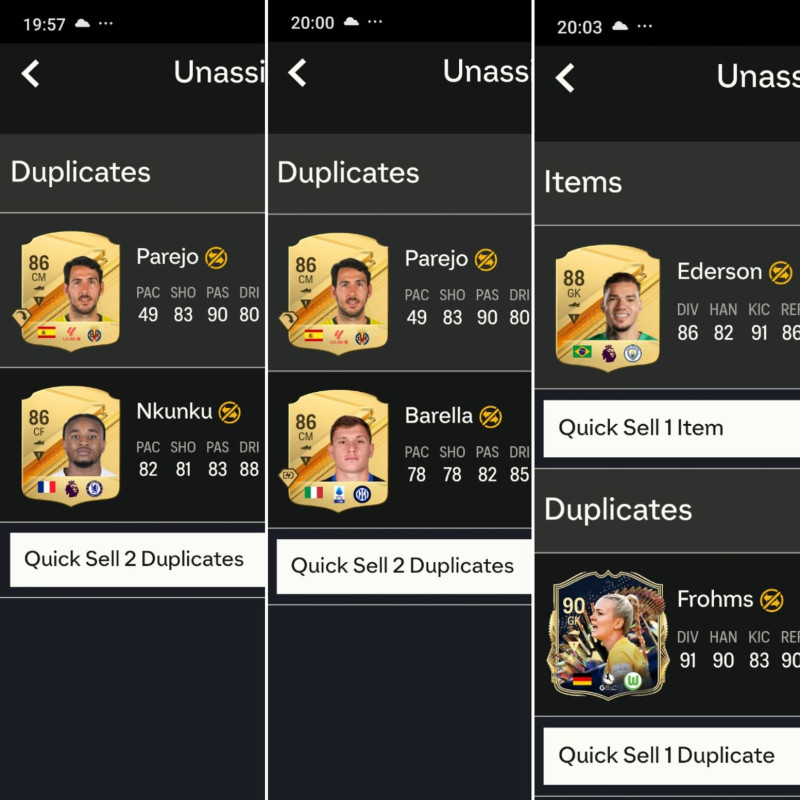Tap cloud status icon beside 20:03 time
This screenshot has height=800, width=800.
pos(620,26)
